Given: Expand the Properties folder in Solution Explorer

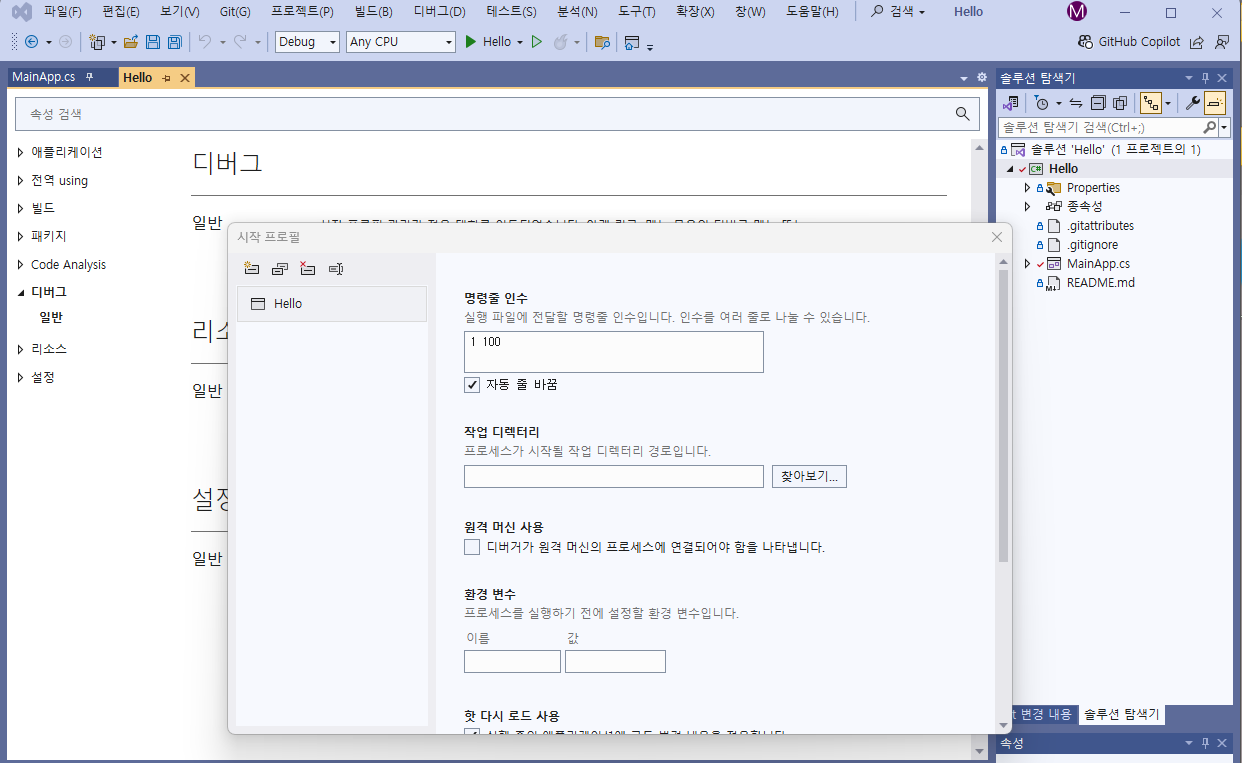Looking at the screenshot, I should click(1027, 188).
